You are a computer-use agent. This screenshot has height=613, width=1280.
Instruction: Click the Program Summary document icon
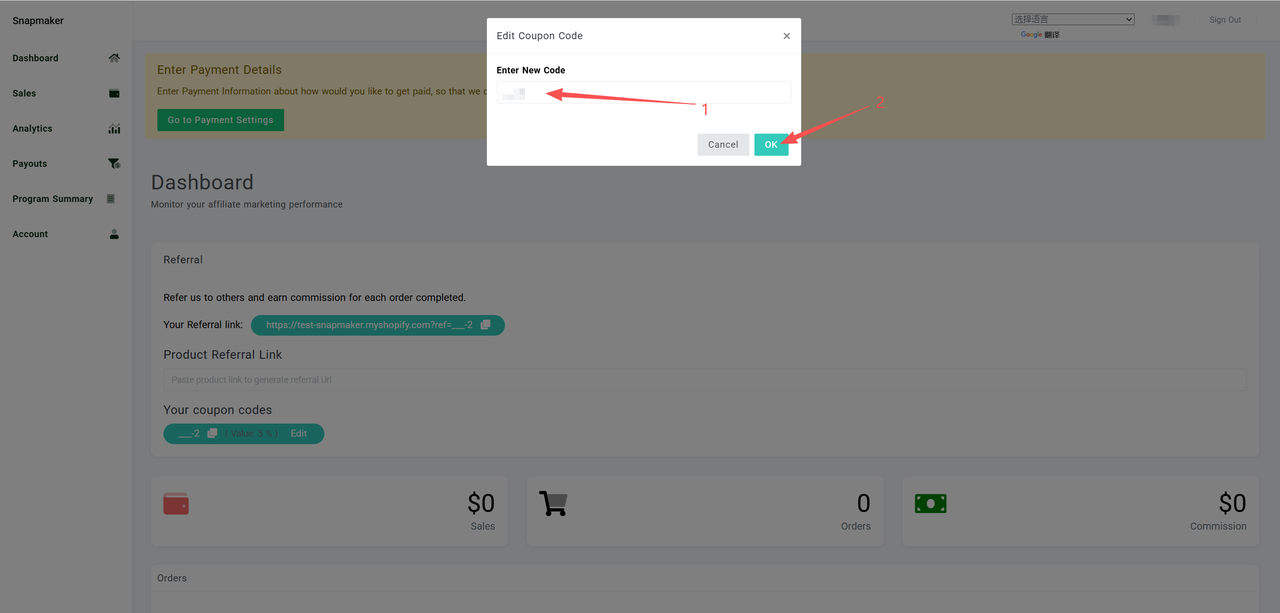click(x=110, y=199)
